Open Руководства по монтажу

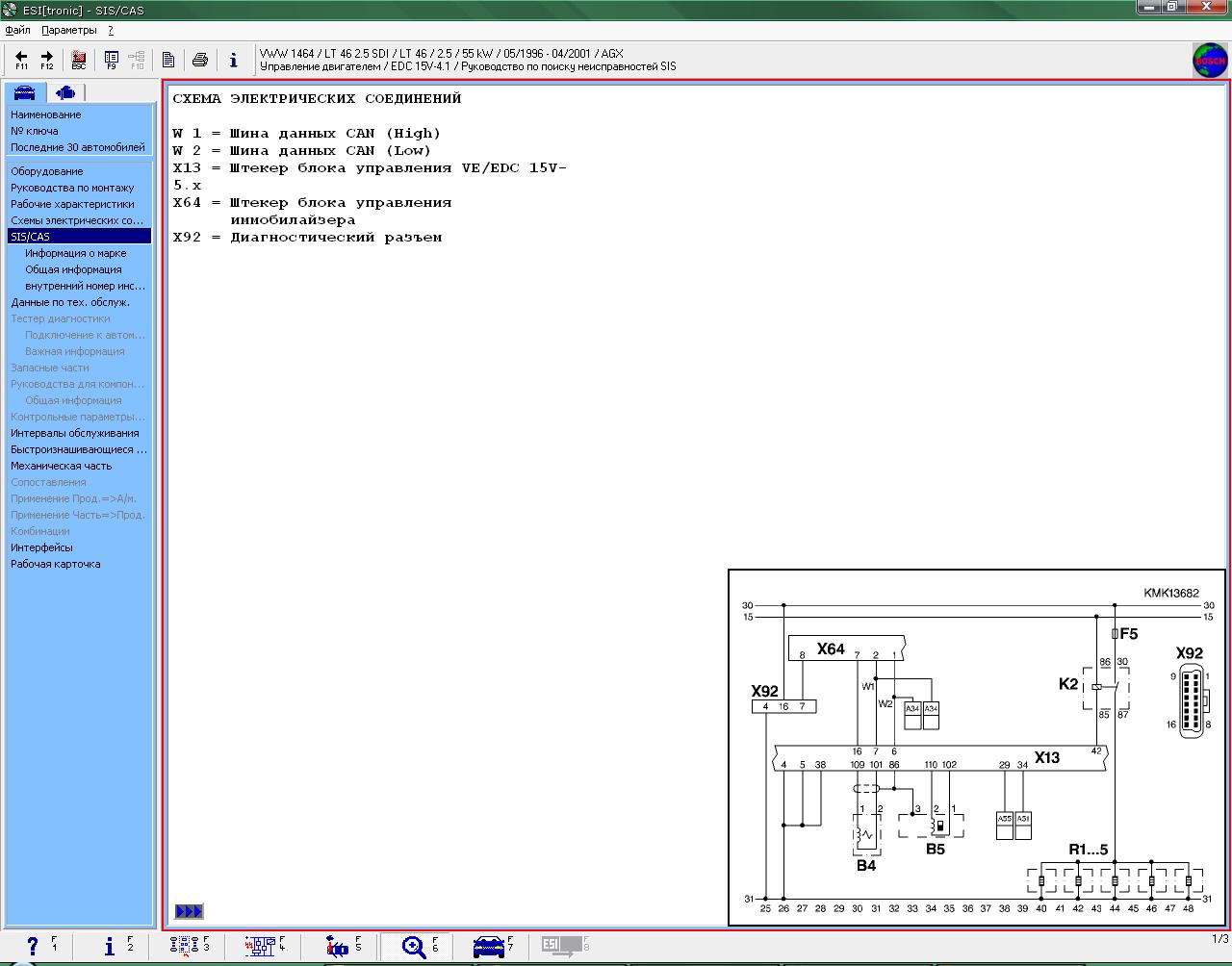point(72,188)
